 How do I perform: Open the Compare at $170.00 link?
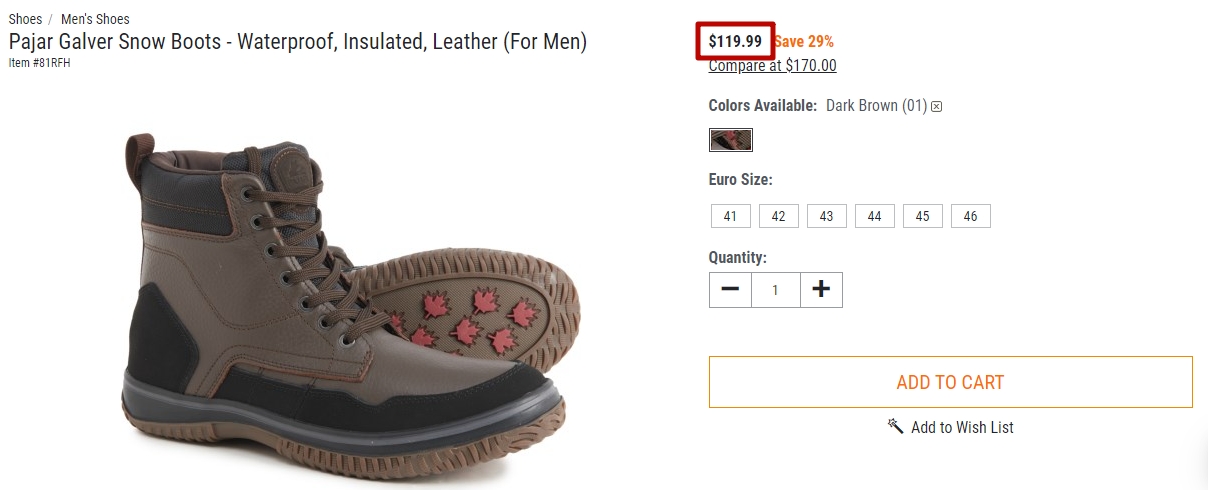[x=772, y=66]
